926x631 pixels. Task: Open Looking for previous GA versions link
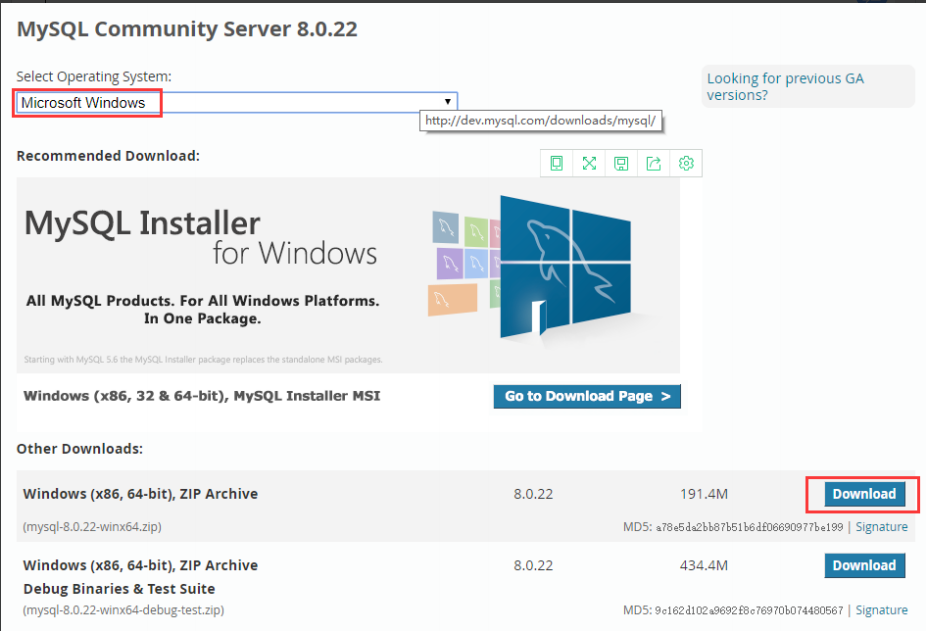(x=785, y=87)
